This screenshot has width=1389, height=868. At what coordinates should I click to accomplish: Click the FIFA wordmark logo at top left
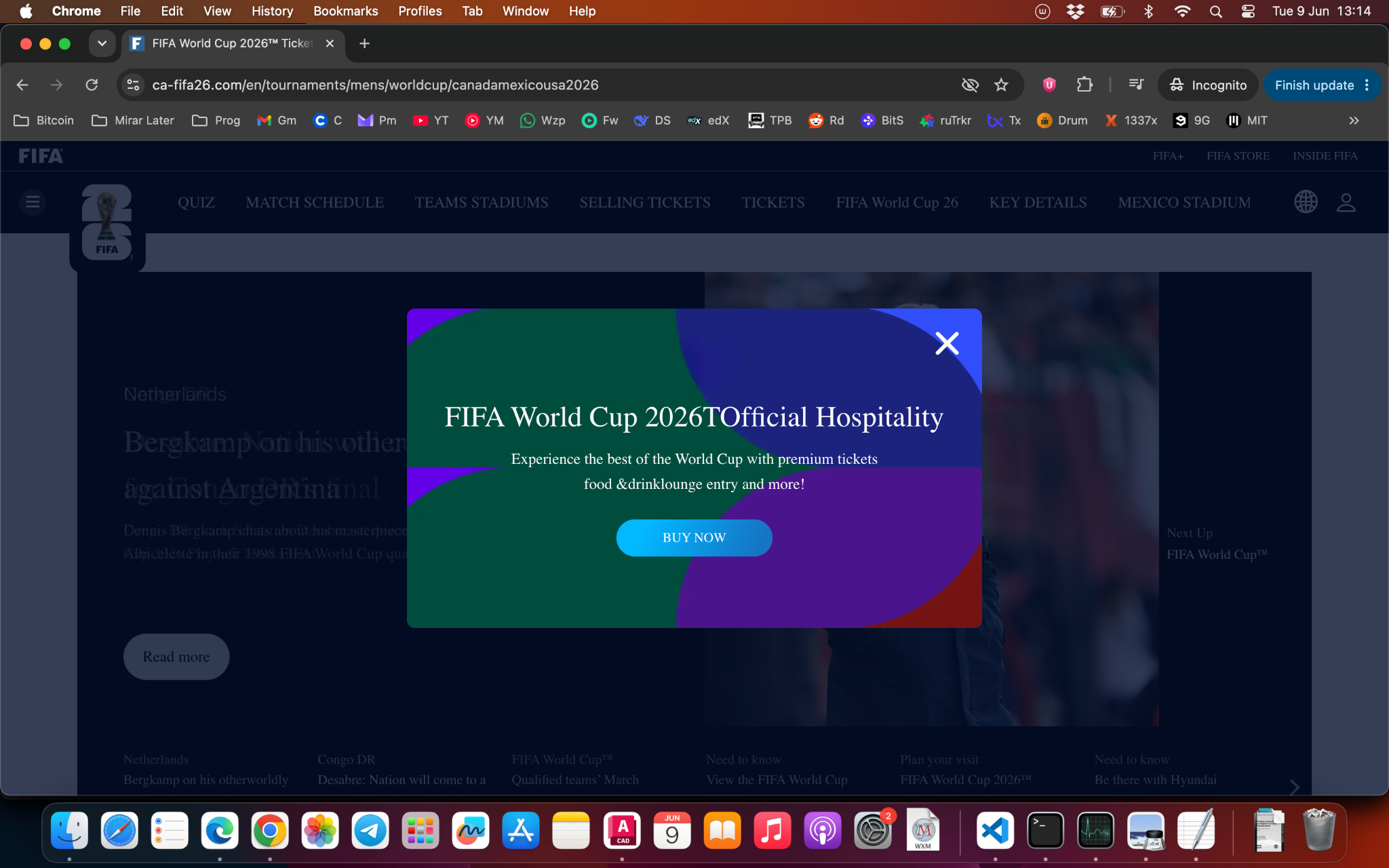(x=41, y=156)
